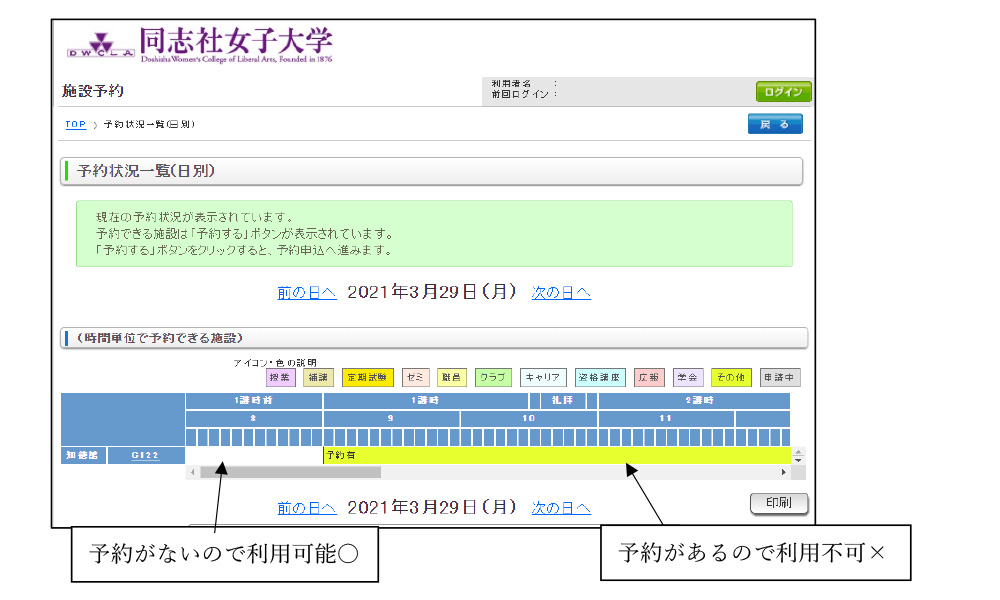Click the 印刷 print button
Image resolution: width=1000 pixels, height=600 pixels.
click(779, 503)
